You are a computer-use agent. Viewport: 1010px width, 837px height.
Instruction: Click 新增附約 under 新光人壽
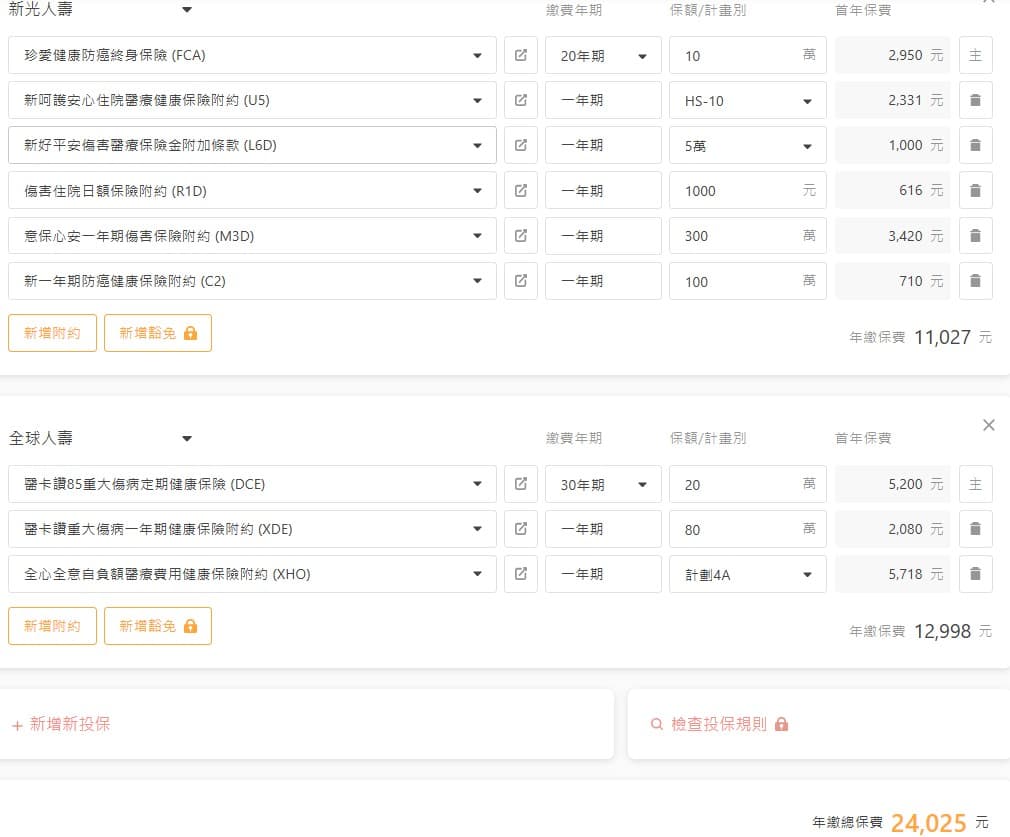[52, 333]
